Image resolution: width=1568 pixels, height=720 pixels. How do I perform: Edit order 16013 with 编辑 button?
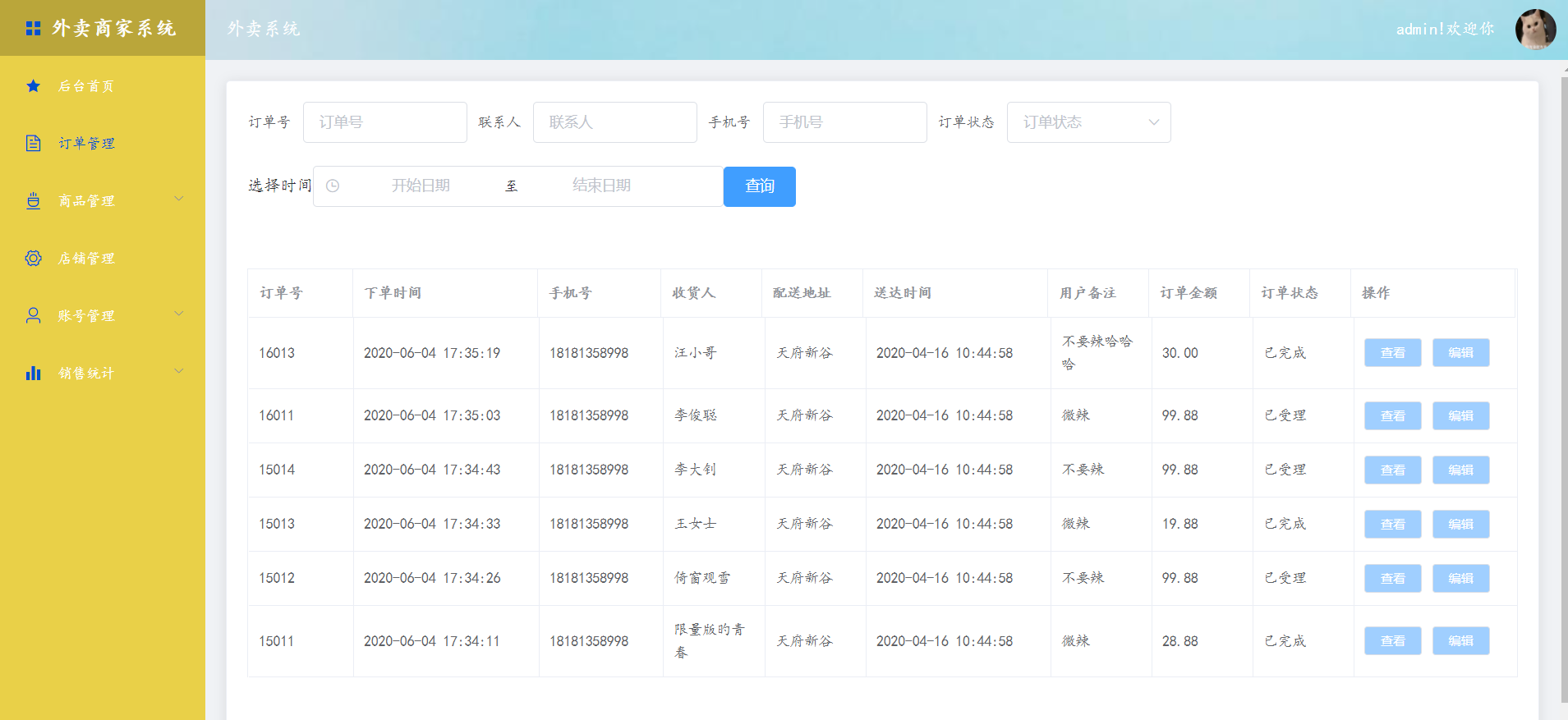[x=1461, y=353]
